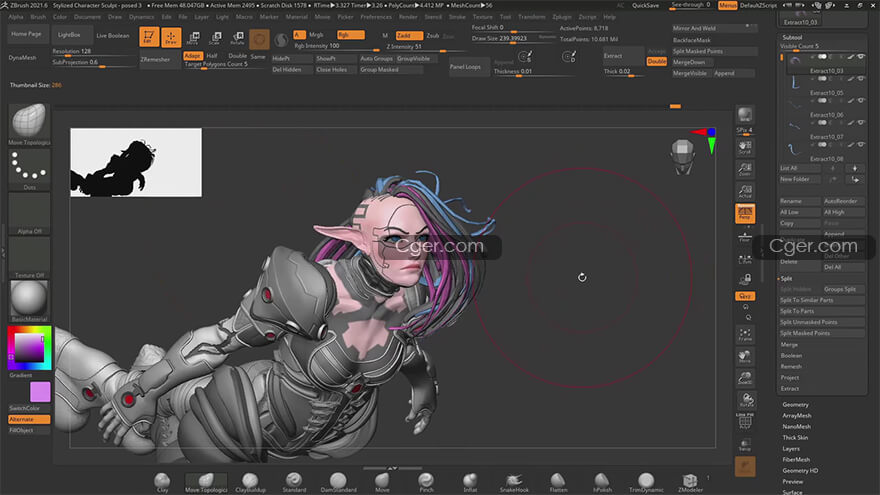This screenshot has height=495, width=880.
Task: Click the Mirror And Weld button
Action: point(714,28)
